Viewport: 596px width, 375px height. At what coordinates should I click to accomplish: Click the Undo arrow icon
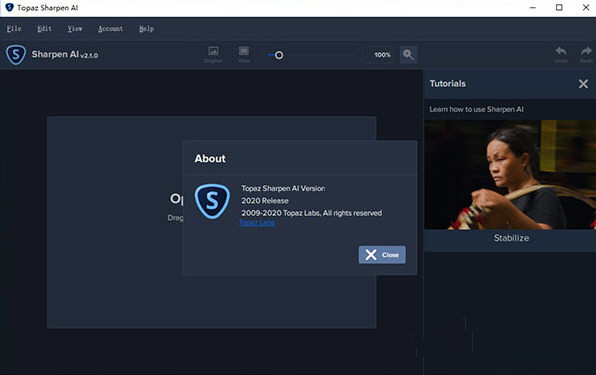(561, 51)
